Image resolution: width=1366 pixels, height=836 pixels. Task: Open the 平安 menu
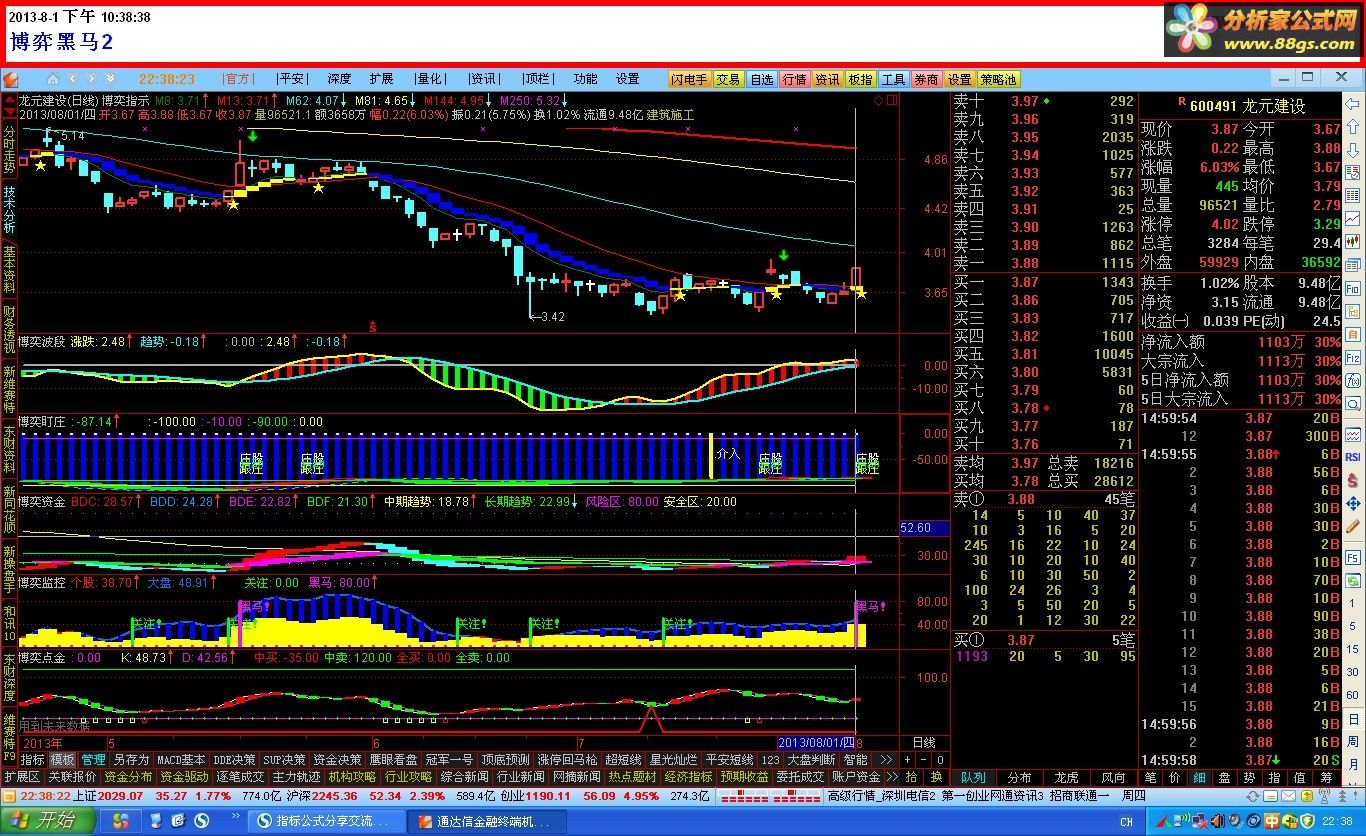coord(292,79)
